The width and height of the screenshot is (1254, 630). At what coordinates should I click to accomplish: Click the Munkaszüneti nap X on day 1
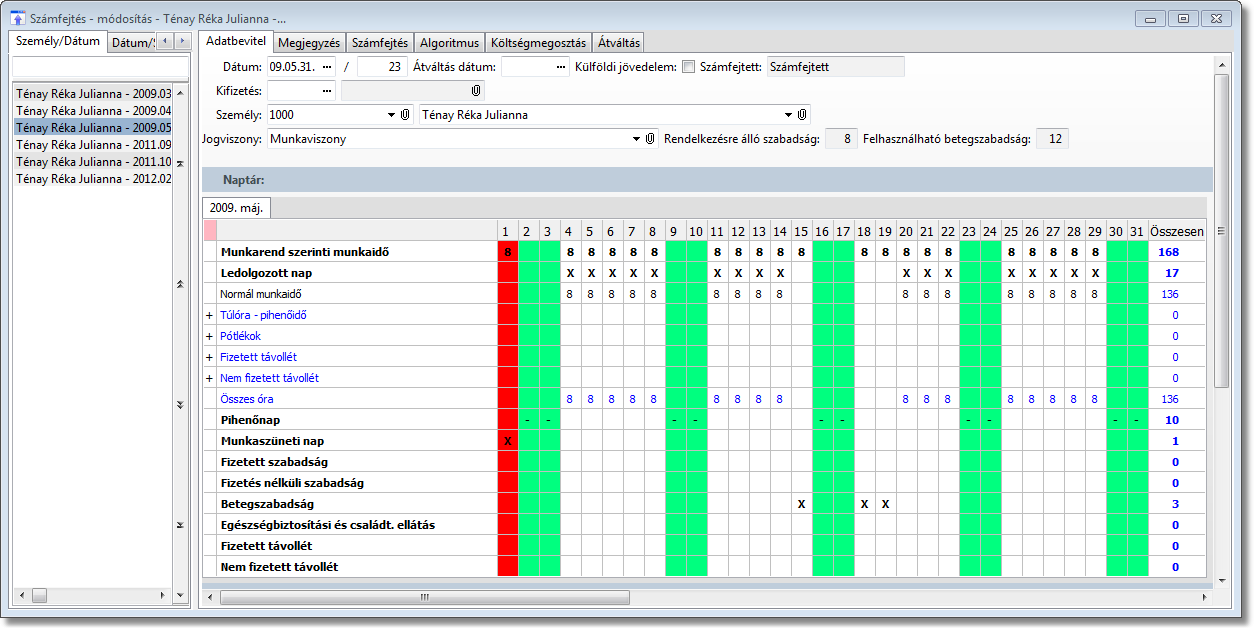coord(508,441)
